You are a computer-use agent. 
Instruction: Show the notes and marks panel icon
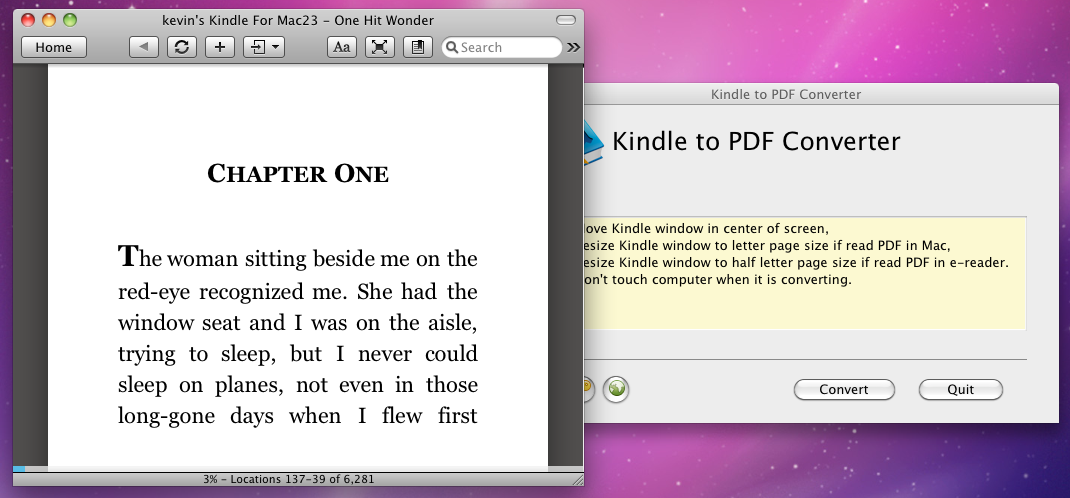pyautogui.click(x=418, y=47)
